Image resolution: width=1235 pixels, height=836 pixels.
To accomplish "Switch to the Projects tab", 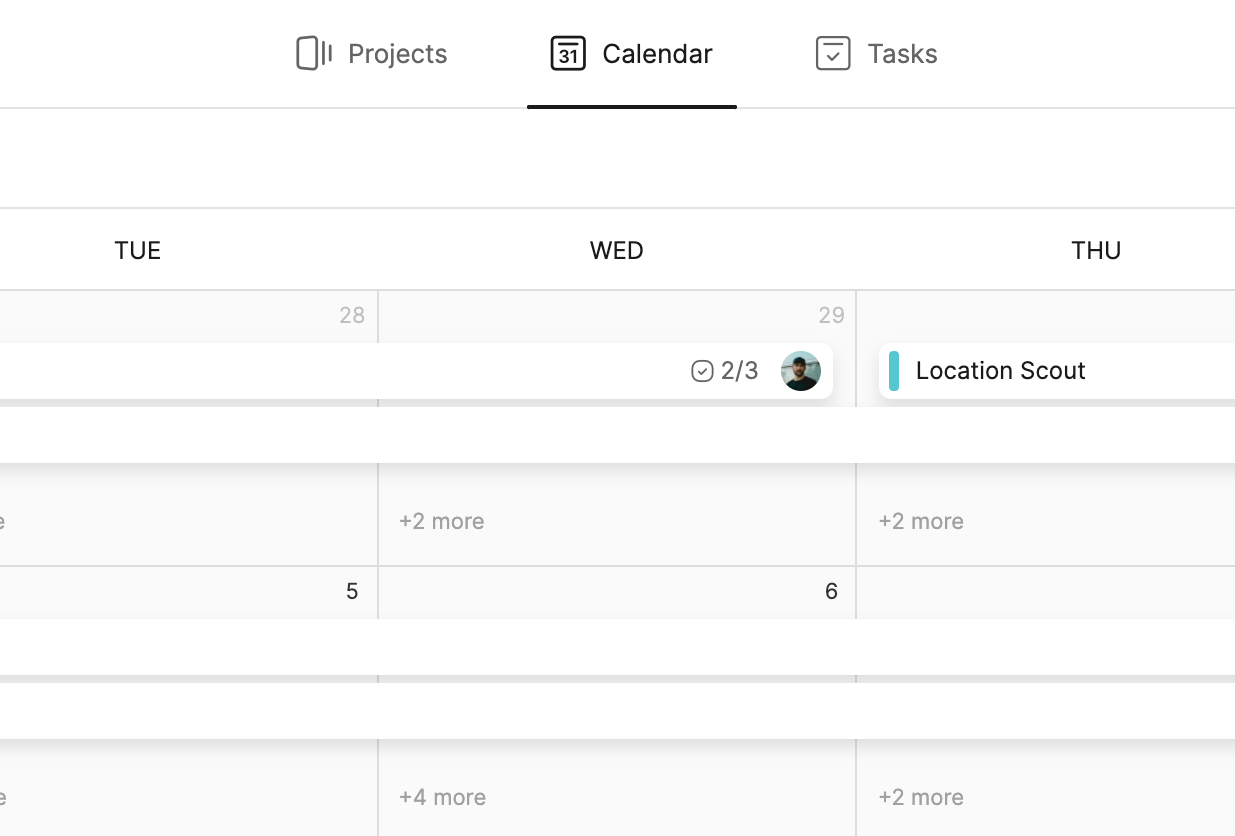I will pyautogui.click(x=397, y=54).
